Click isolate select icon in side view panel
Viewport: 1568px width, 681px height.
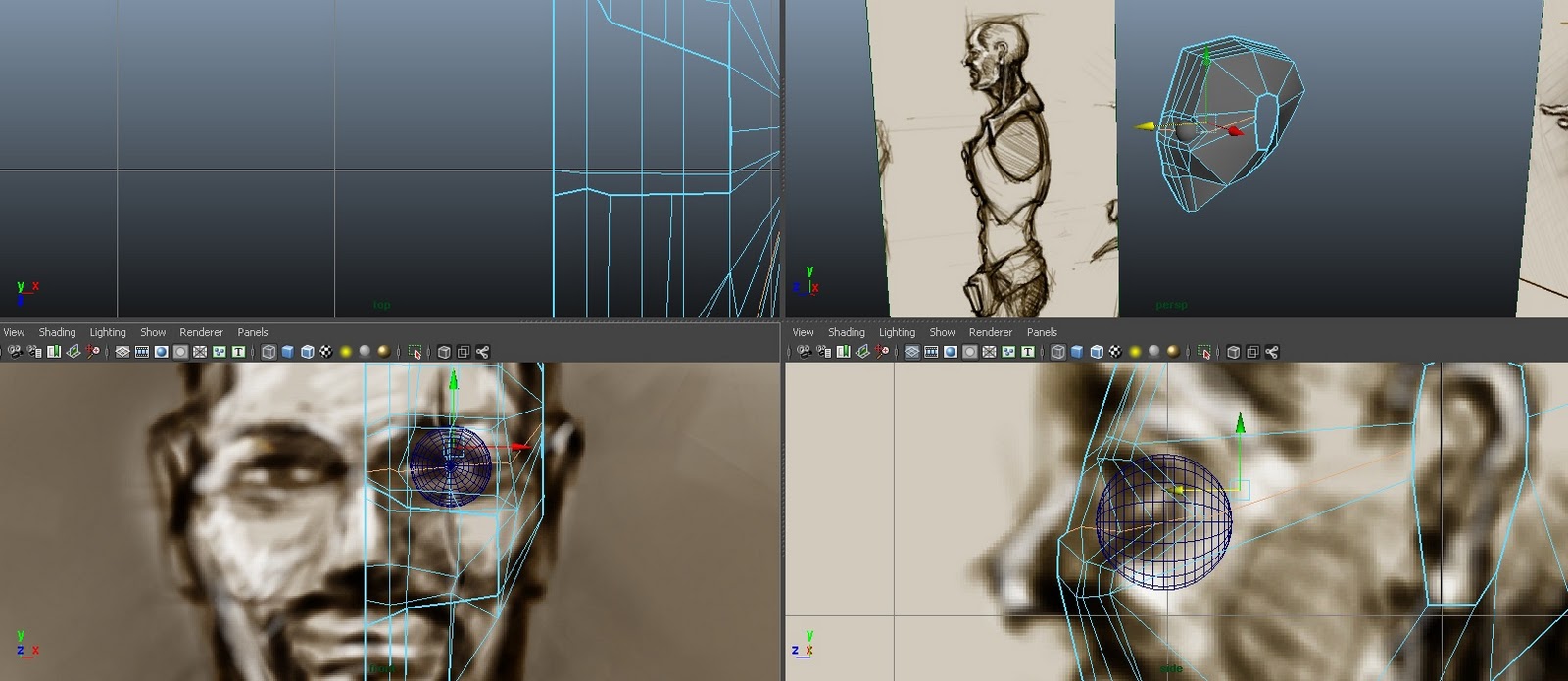coord(1203,352)
